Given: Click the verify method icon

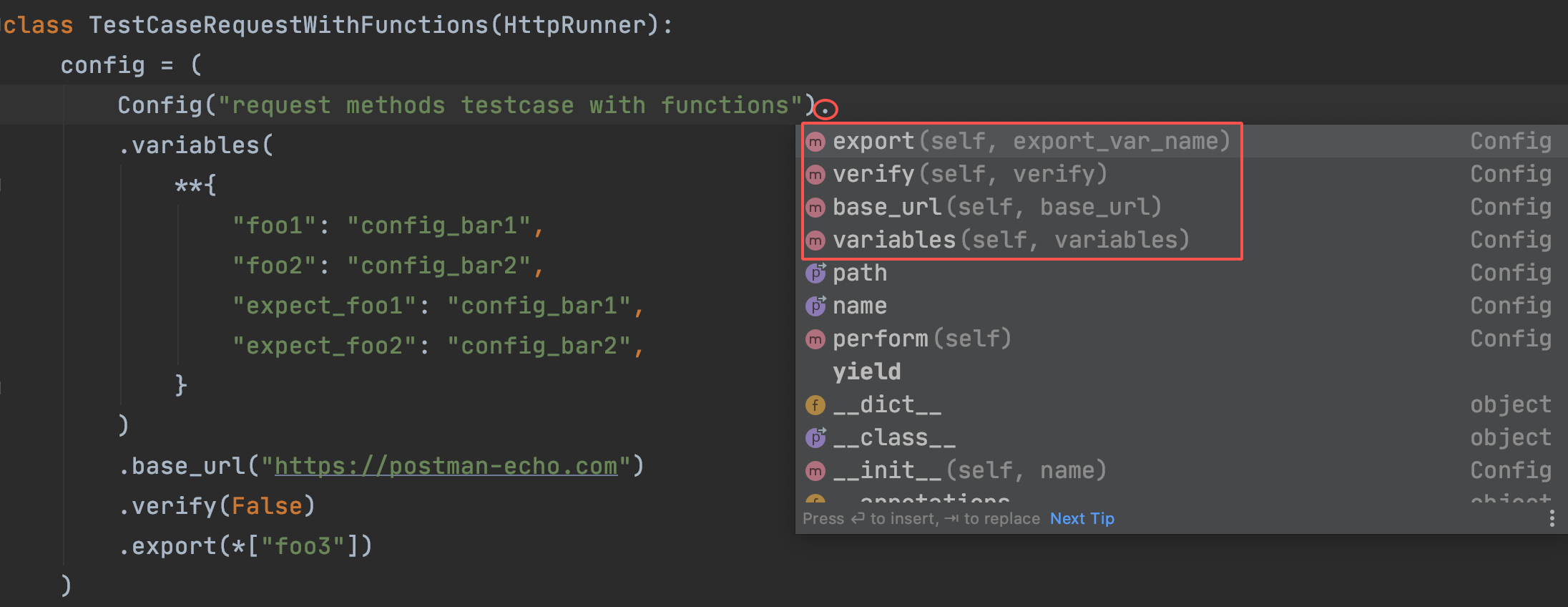Looking at the screenshot, I should pyautogui.click(x=815, y=175).
